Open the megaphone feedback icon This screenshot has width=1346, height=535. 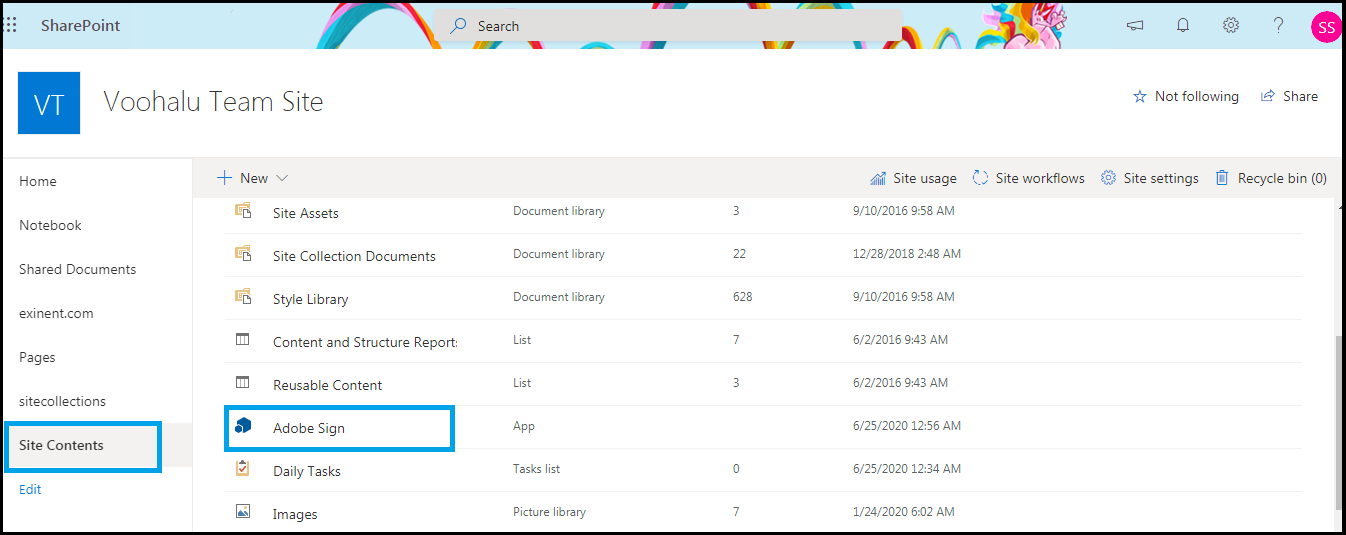click(x=1135, y=26)
